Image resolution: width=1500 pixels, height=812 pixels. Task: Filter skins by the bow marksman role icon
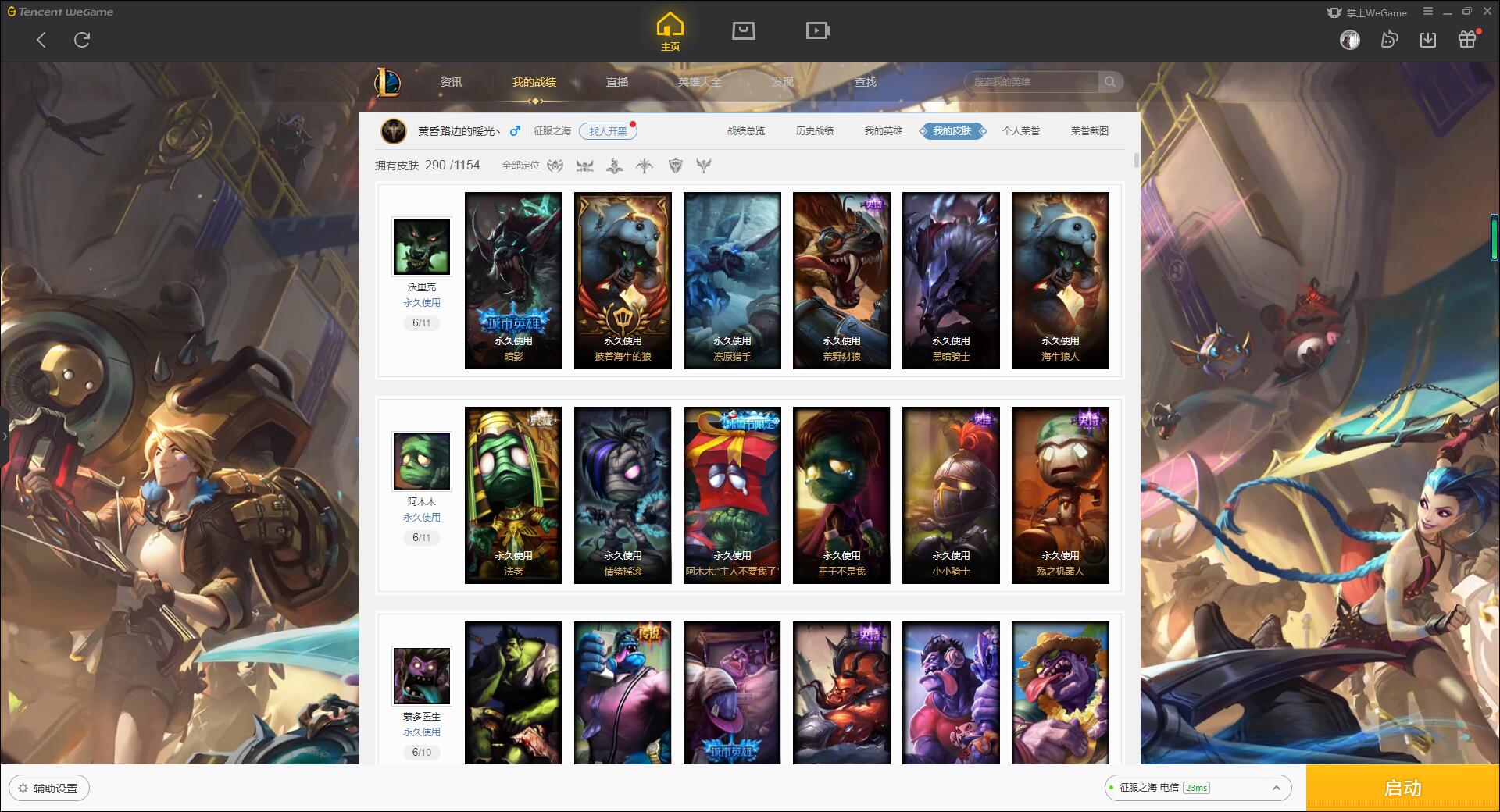click(x=645, y=166)
